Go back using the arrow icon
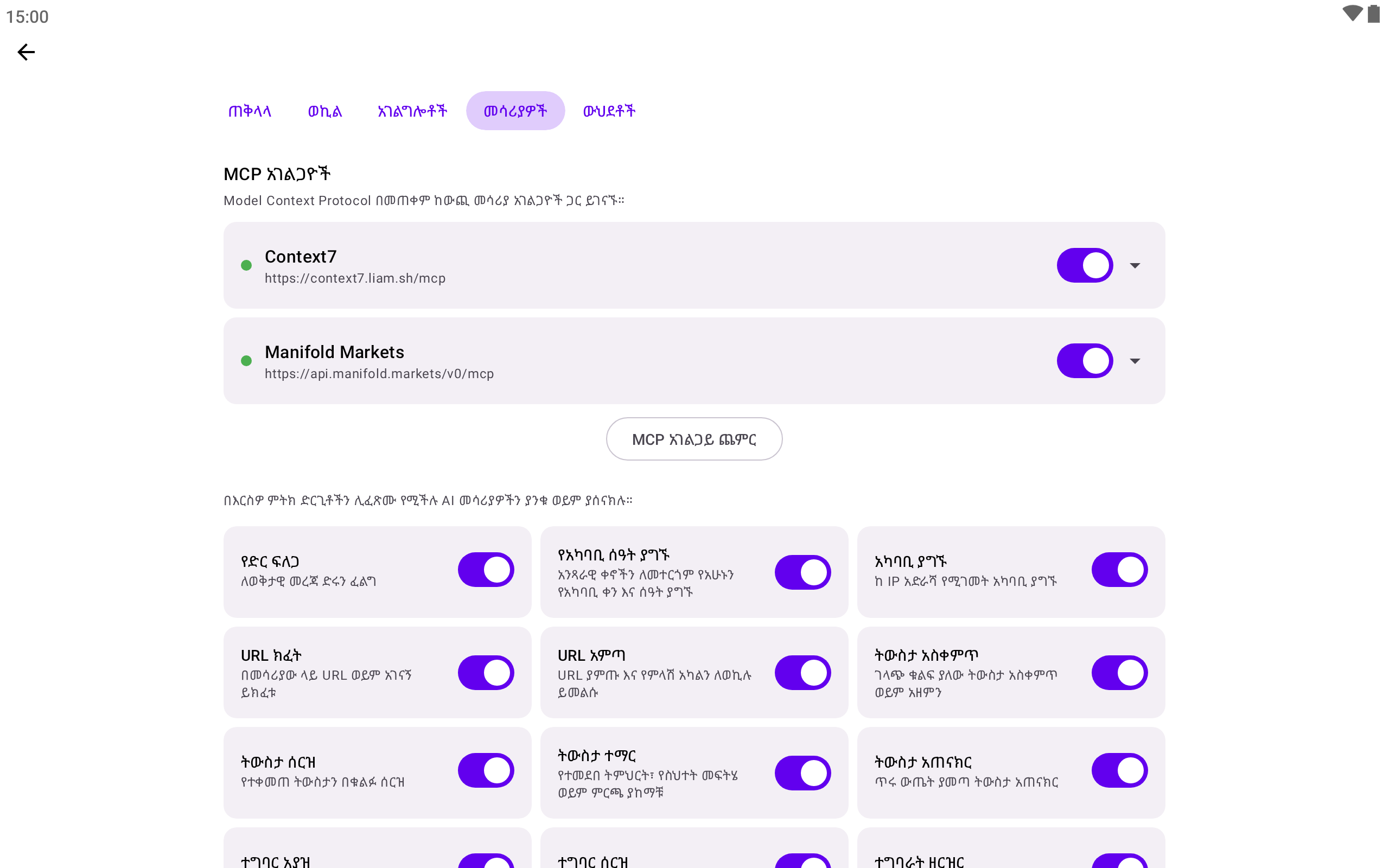The width and height of the screenshot is (1389, 868). pyautogui.click(x=26, y=52)
